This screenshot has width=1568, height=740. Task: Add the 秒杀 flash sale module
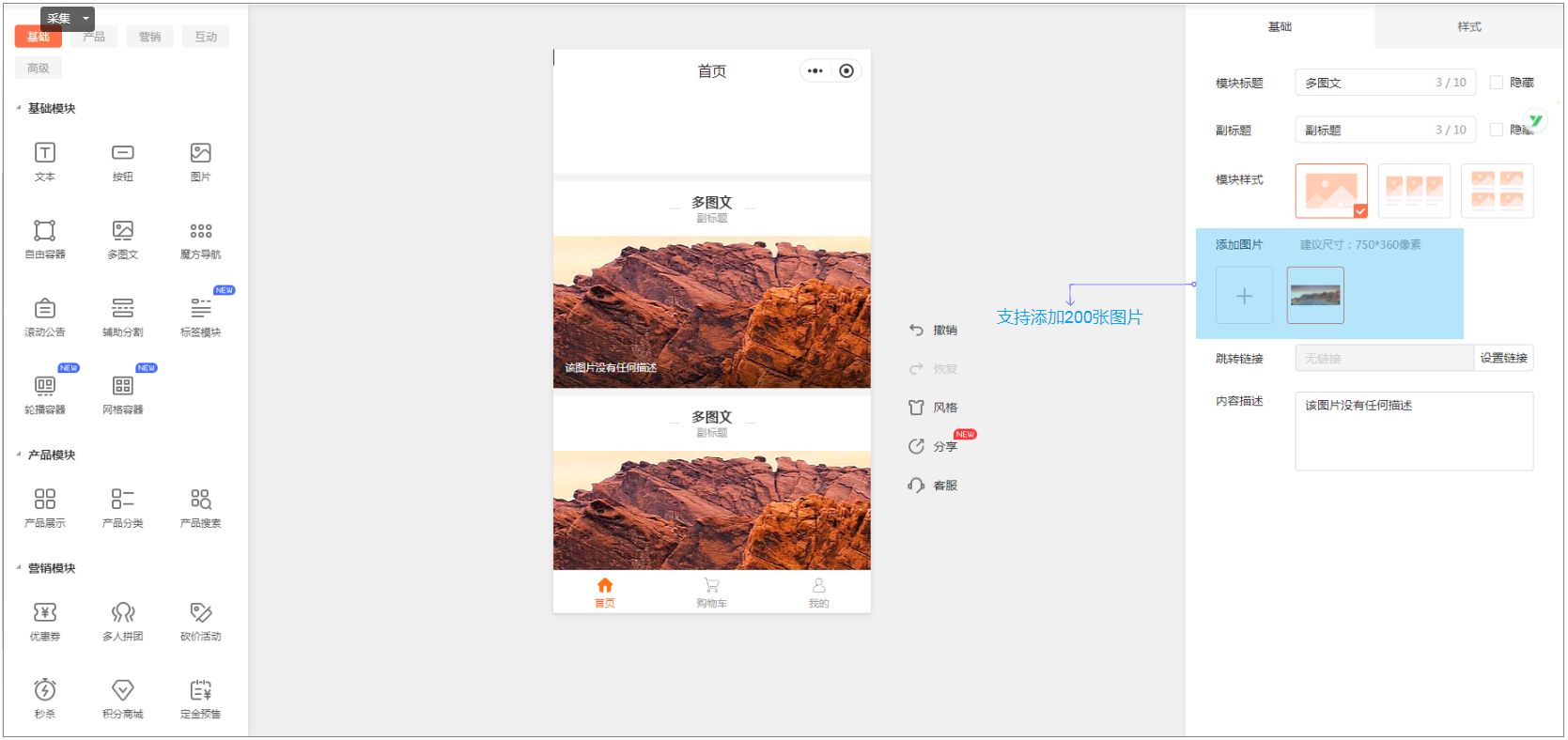[x=45, y=690]
